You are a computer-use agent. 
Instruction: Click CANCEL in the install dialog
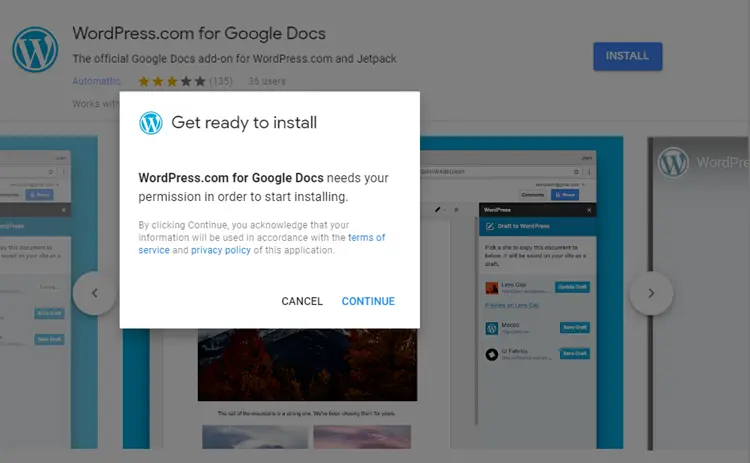302,301
